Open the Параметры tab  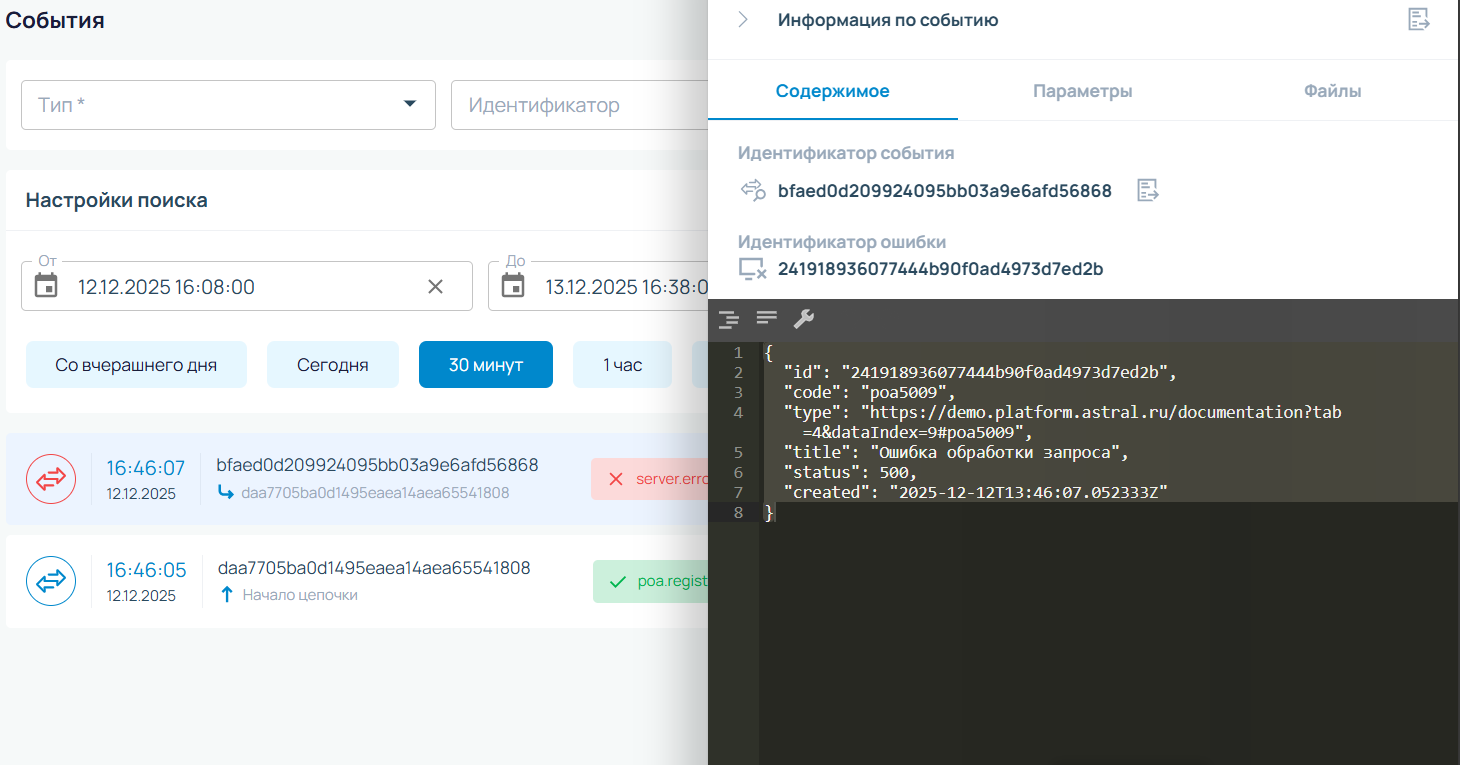pos(1082,91)
